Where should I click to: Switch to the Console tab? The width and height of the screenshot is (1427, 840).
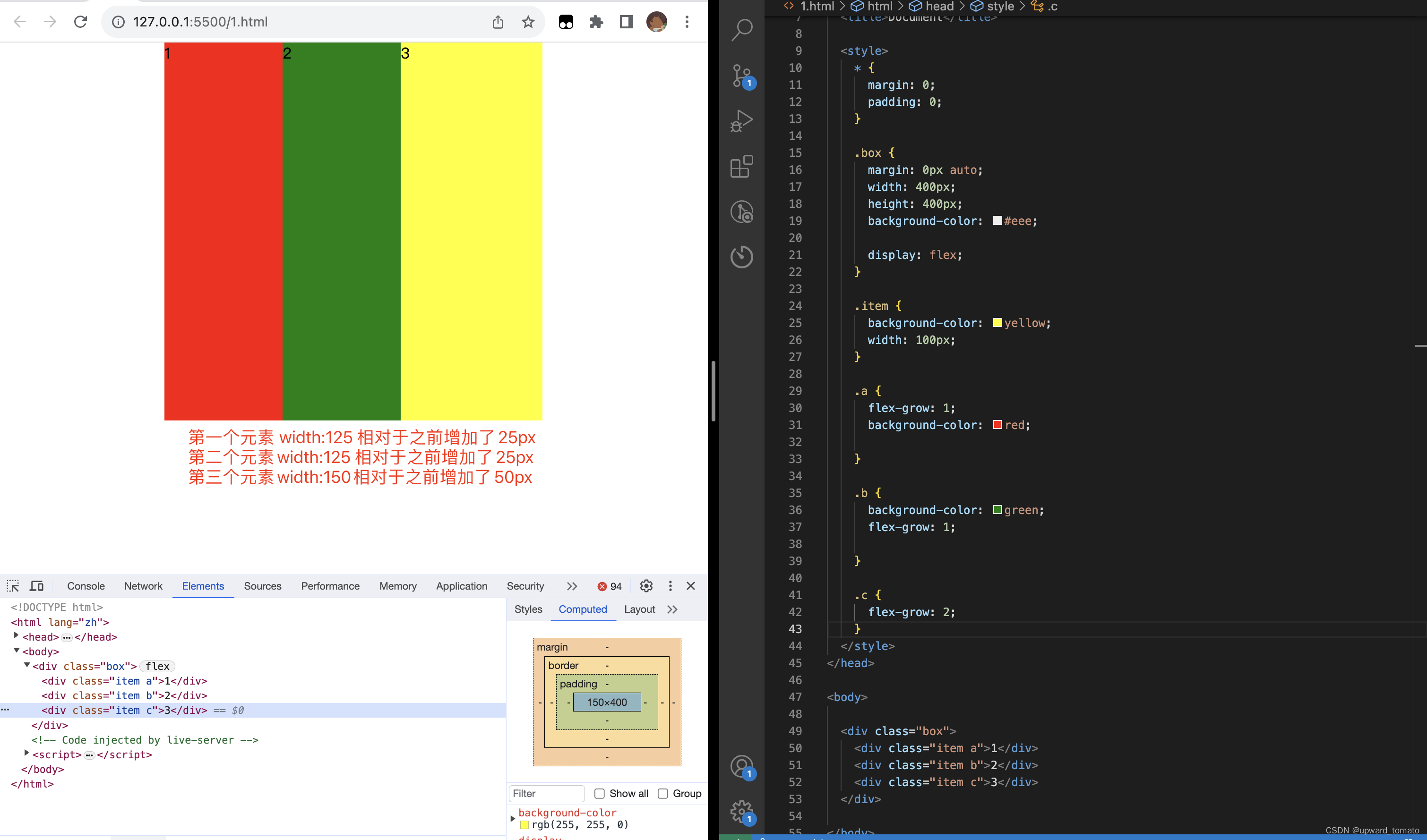(86, 586)
